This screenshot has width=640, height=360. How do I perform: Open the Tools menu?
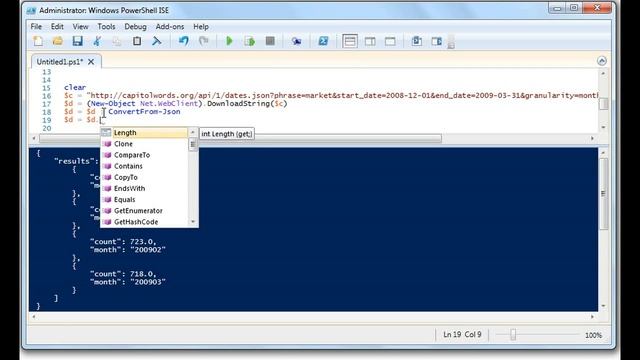pyautogui.click(x=106, y=27)
